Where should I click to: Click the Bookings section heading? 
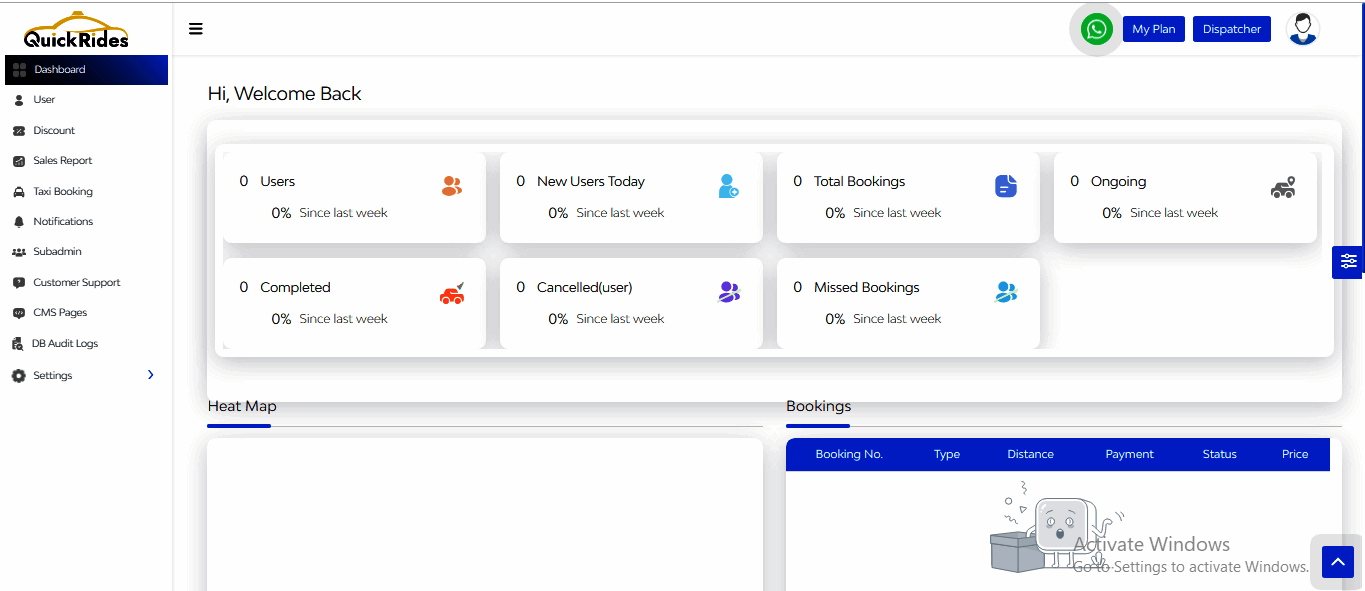(819, 406)
